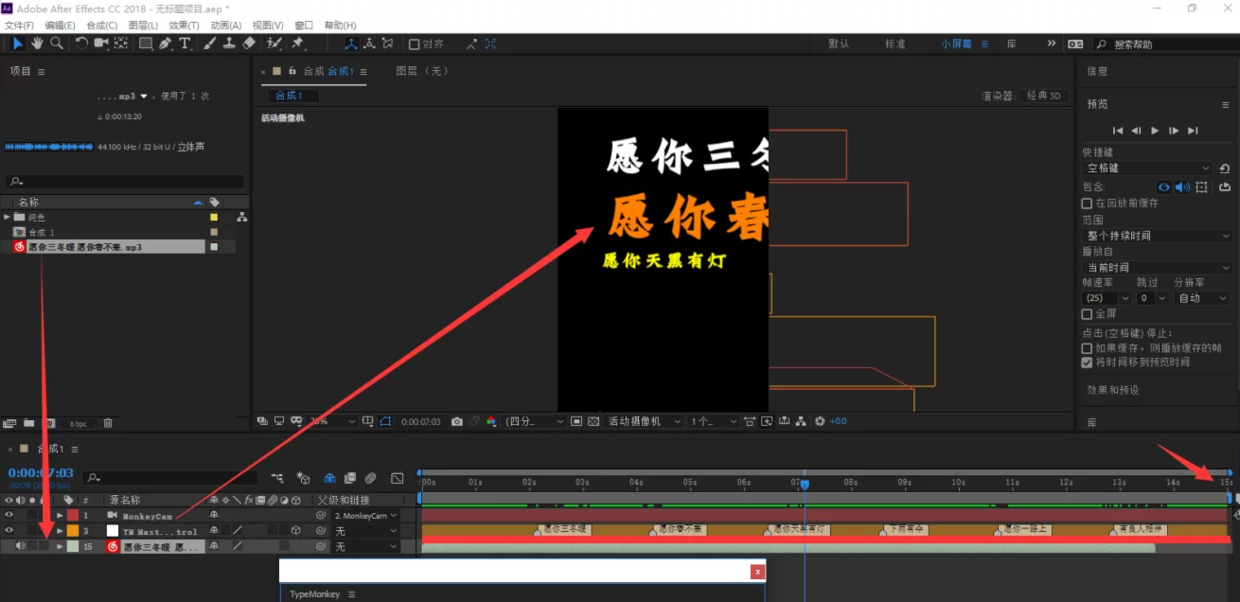Screen dimensions: 1240x602
Task: Mute audio of the mp3 layer 15
Action: [x=20, y=547]
